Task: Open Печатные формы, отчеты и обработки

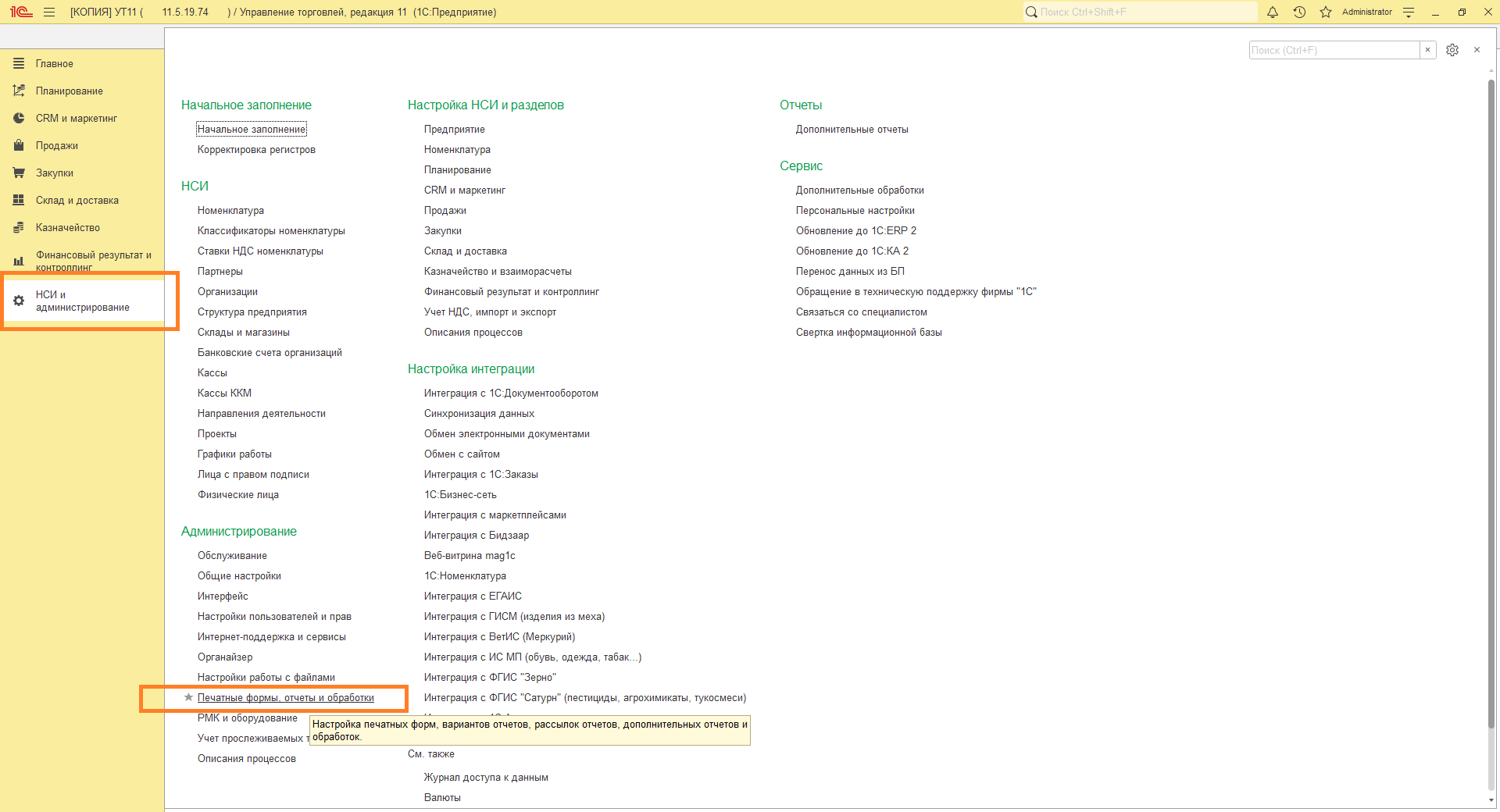Action: [x=286, y=697]
